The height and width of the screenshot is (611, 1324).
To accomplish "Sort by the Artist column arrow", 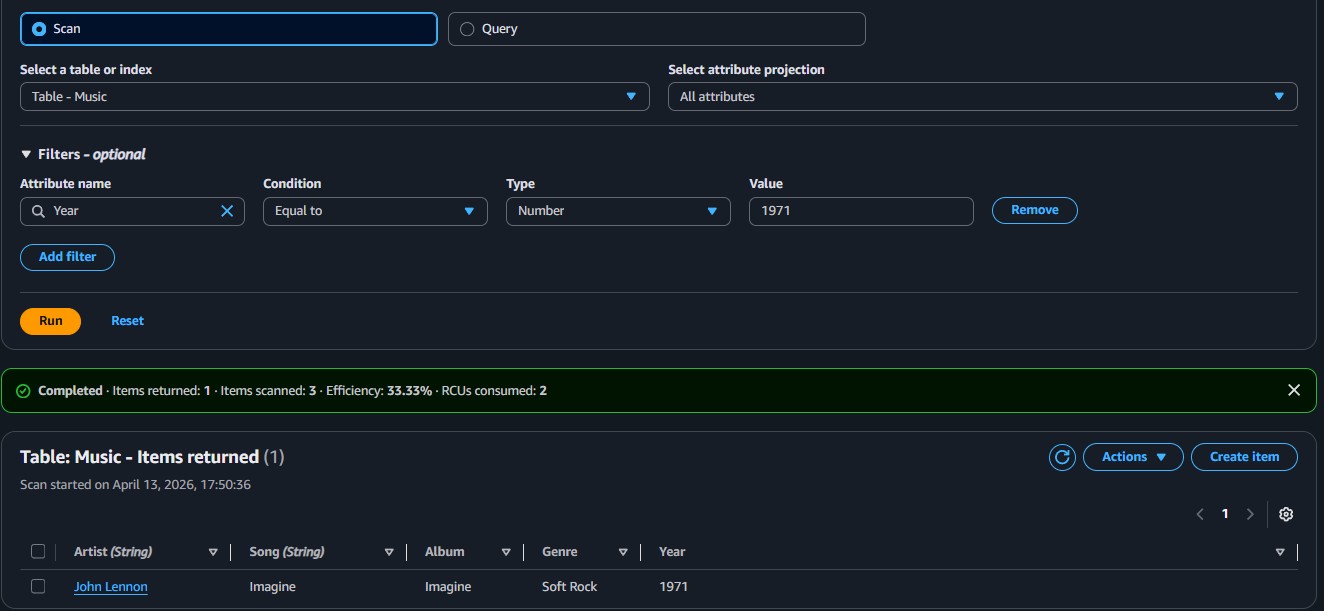I will [213, 552].
